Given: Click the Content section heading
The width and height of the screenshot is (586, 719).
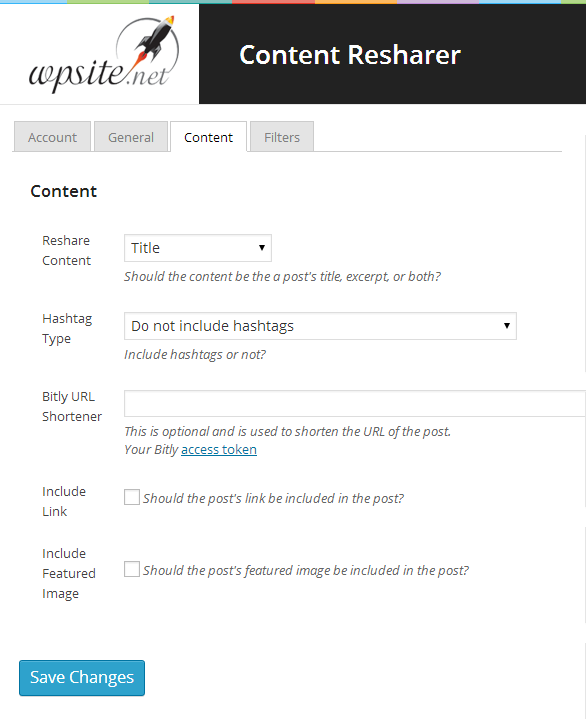Looking at the screenshot, I should (x=64, y=191).
